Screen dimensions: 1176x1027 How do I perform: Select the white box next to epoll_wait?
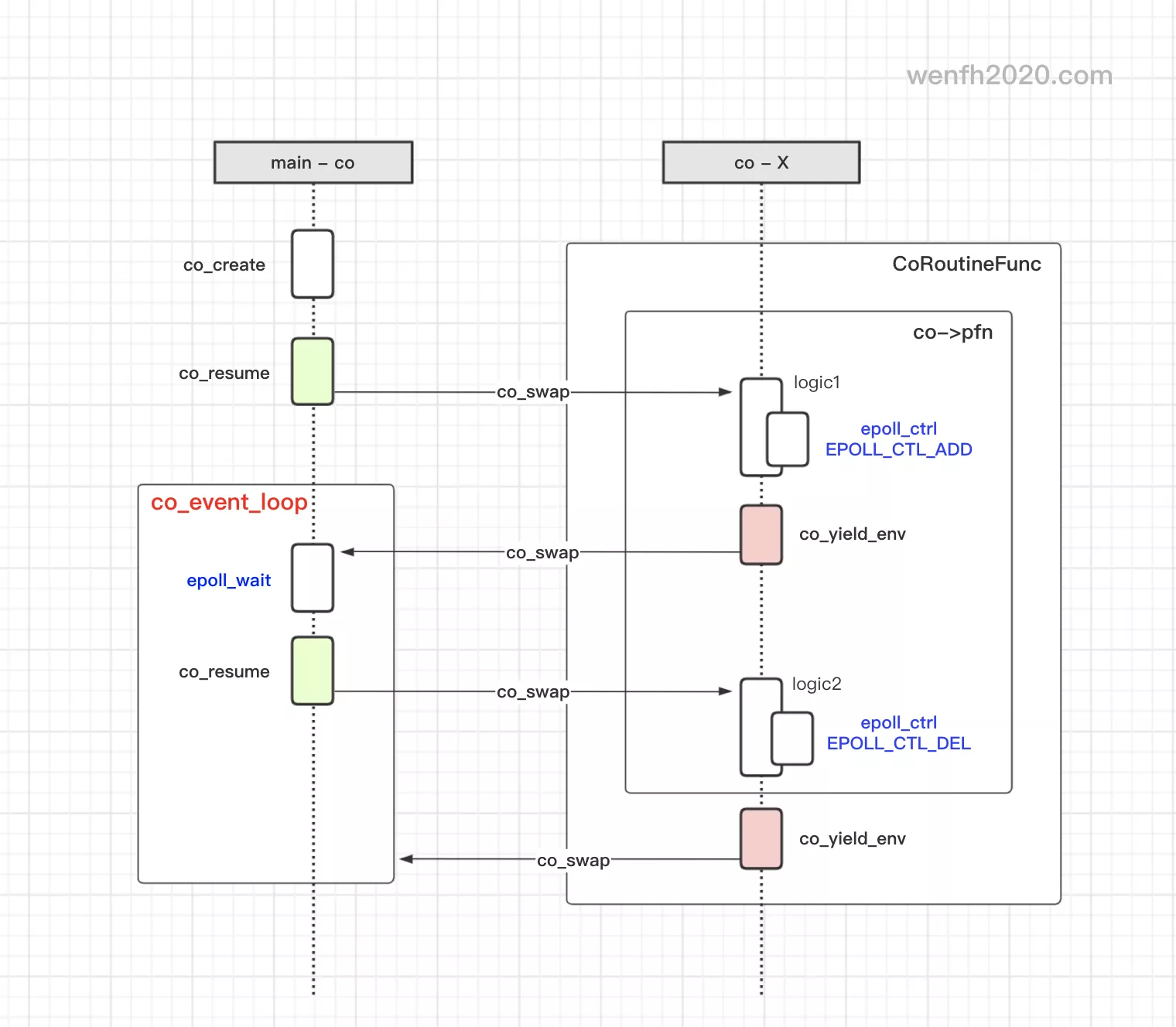tap(313, 578)
